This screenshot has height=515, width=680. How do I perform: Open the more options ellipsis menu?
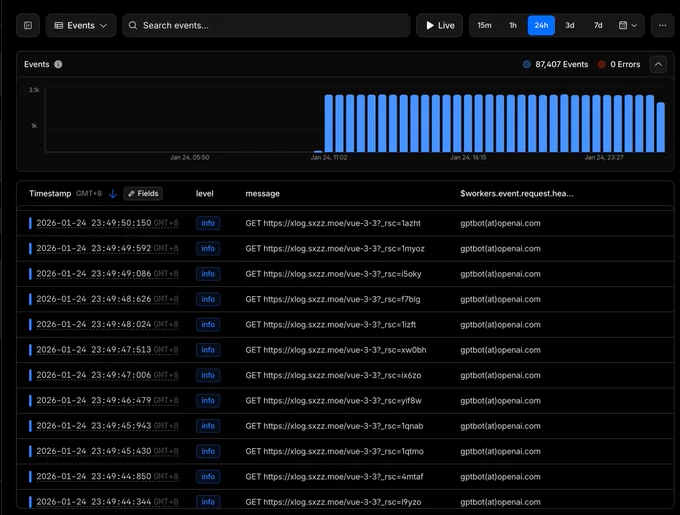[x=662, y=26]
